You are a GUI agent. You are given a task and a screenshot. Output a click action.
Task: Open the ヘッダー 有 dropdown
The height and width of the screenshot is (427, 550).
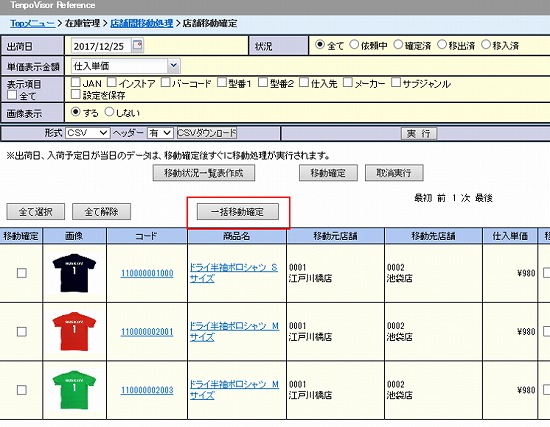click(x=160, y=133)
